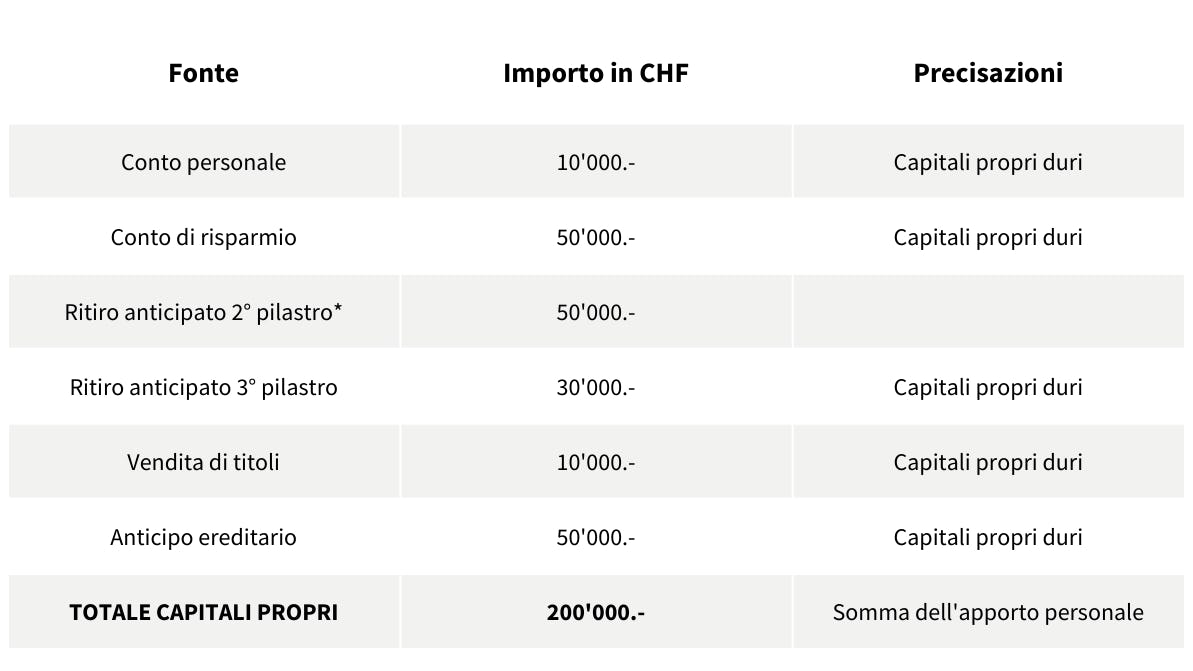Viewport: 1193px width, 671px height.
Task: Click the Fonte column header
Action: [x=203, y=73]
